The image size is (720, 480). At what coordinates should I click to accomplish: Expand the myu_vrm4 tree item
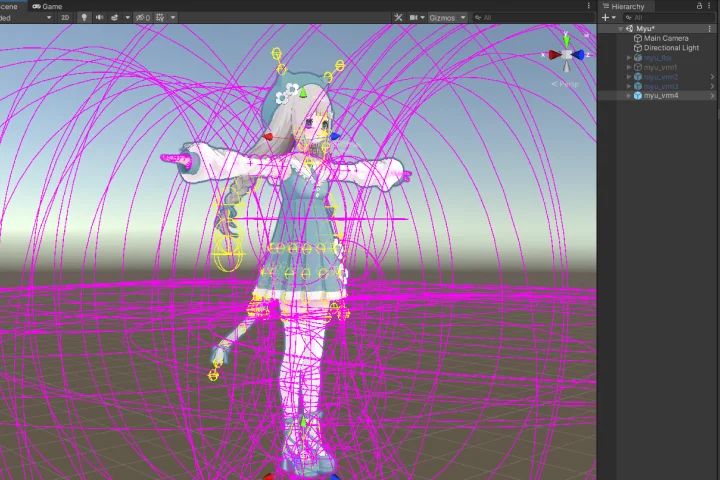coord(629,96)
